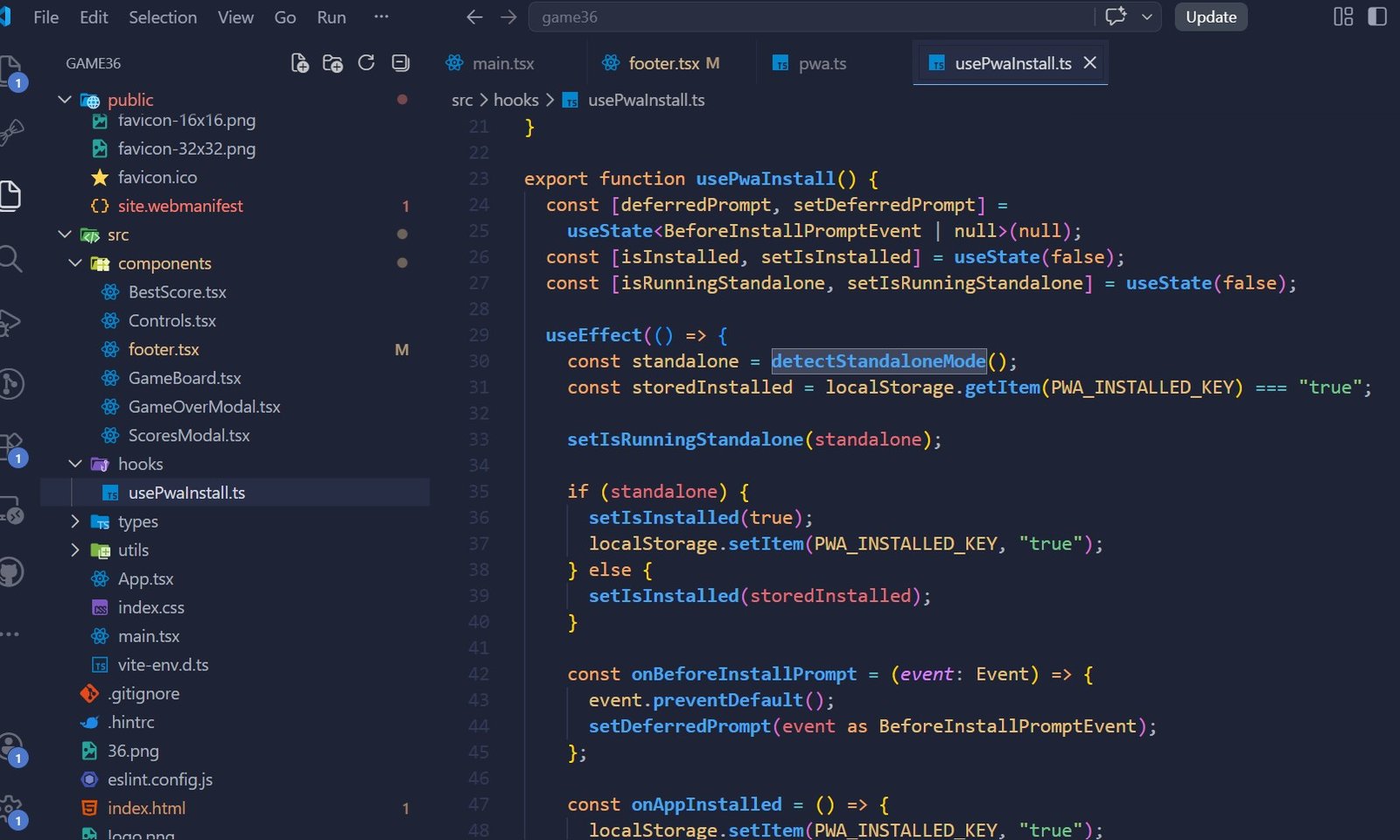Collapse the public folder

(64, 100)
